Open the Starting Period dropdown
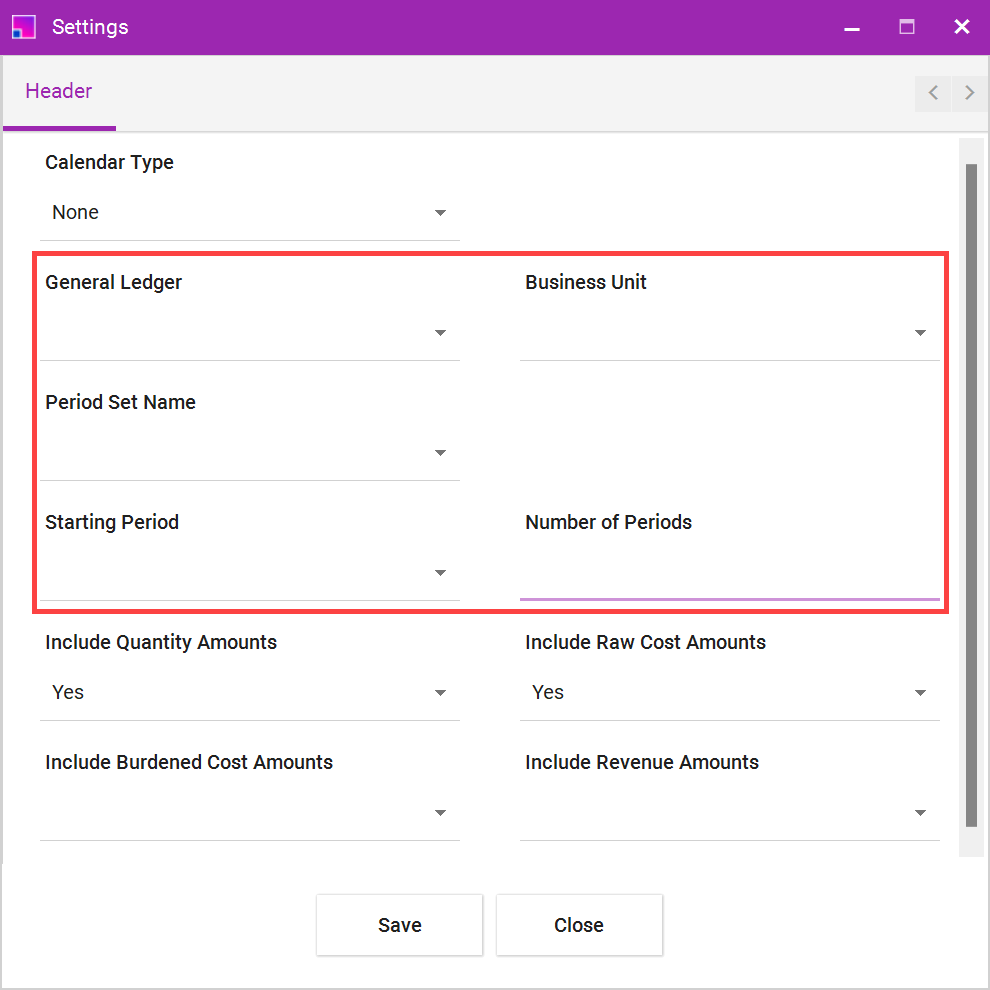This screenshot has width=990, height=990. click(x=249, y=573)
